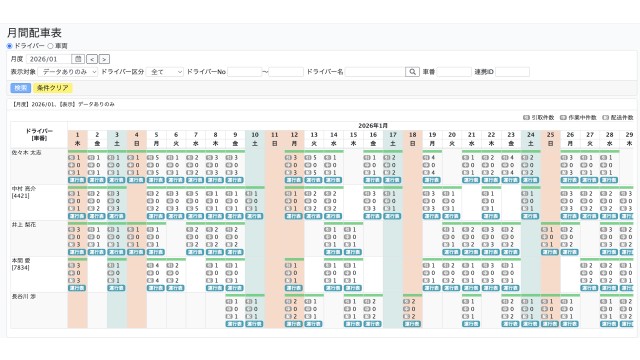Click pickup count icon for 本間 [7834] day 20
Image resolution: width=640 pixels, height=360 pixels.
pyautogui.click(x=446, y=265)
